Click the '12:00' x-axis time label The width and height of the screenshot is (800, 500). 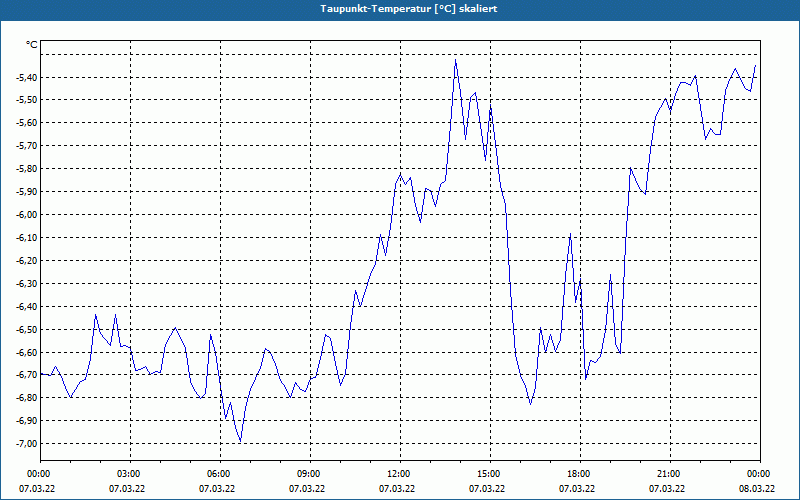tap(399, 474)
